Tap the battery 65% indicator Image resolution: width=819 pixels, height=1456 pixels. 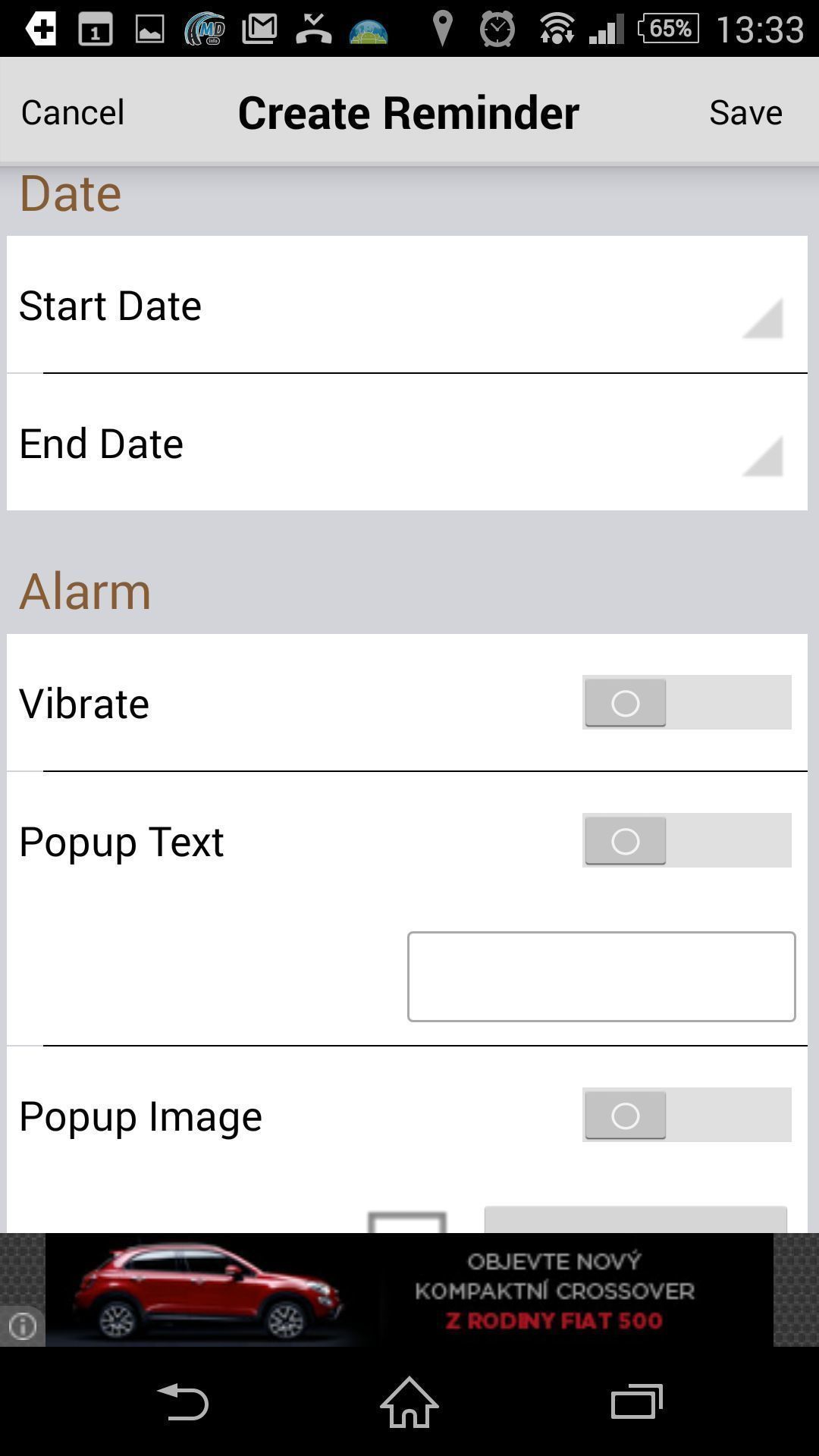coord(668,29)
